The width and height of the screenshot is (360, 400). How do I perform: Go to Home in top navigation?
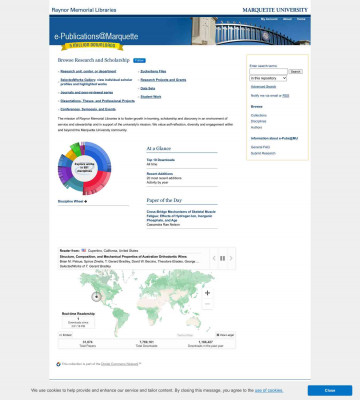tap(301, 19)
